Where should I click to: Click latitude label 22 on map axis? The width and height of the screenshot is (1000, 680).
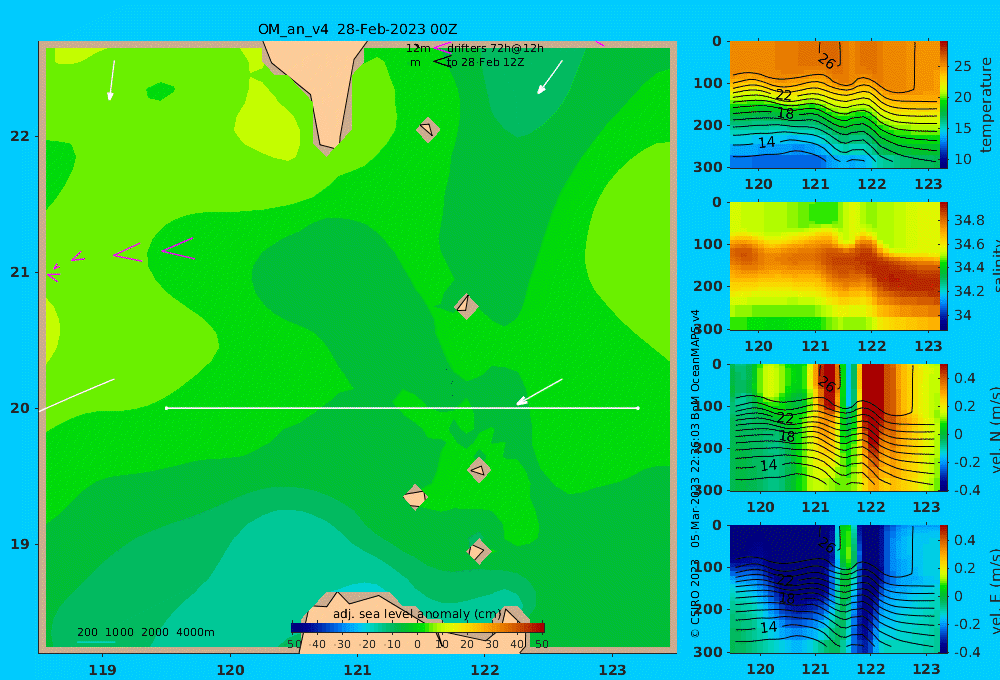click(20, 136)
